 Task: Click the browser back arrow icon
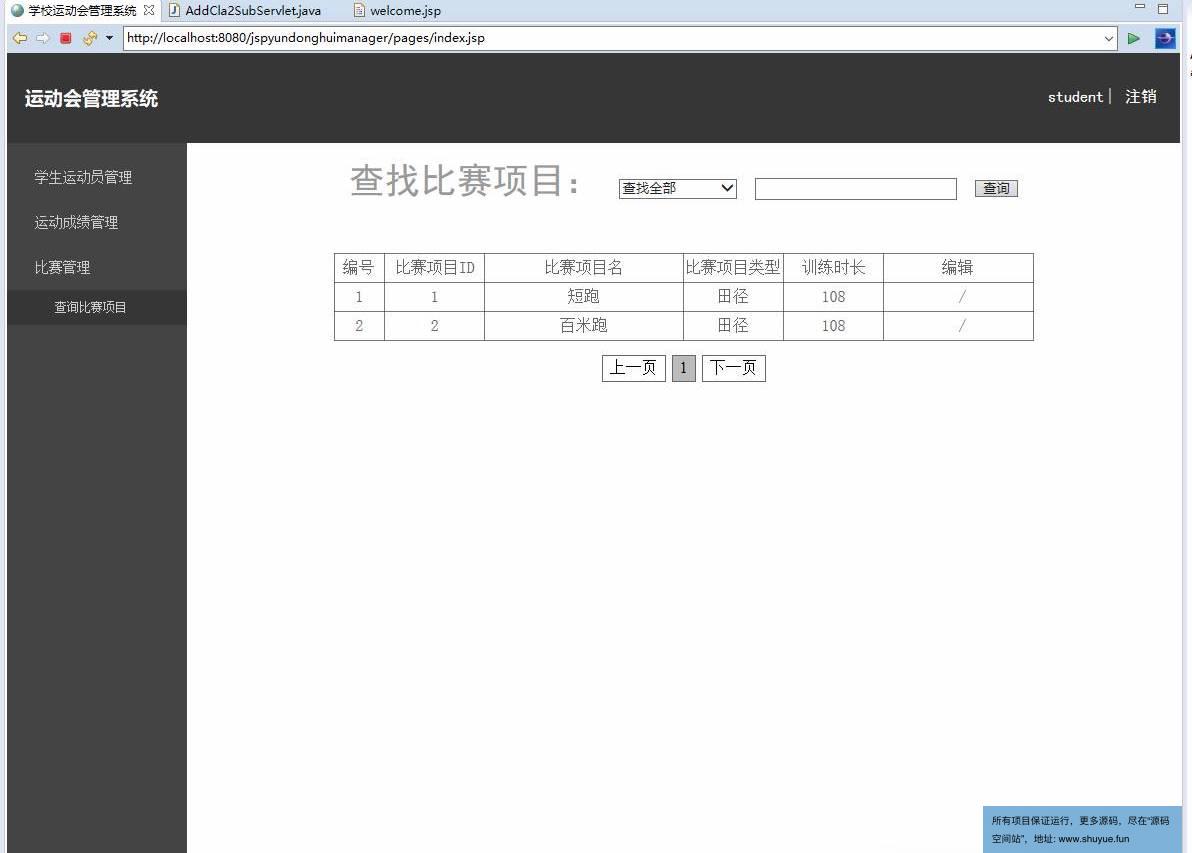coord(20,38)
